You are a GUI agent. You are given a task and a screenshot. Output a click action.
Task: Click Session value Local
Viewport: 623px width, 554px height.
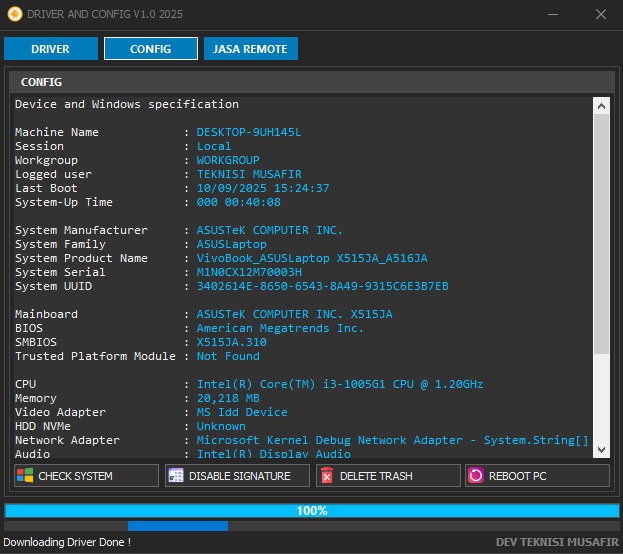pos(214,146)
